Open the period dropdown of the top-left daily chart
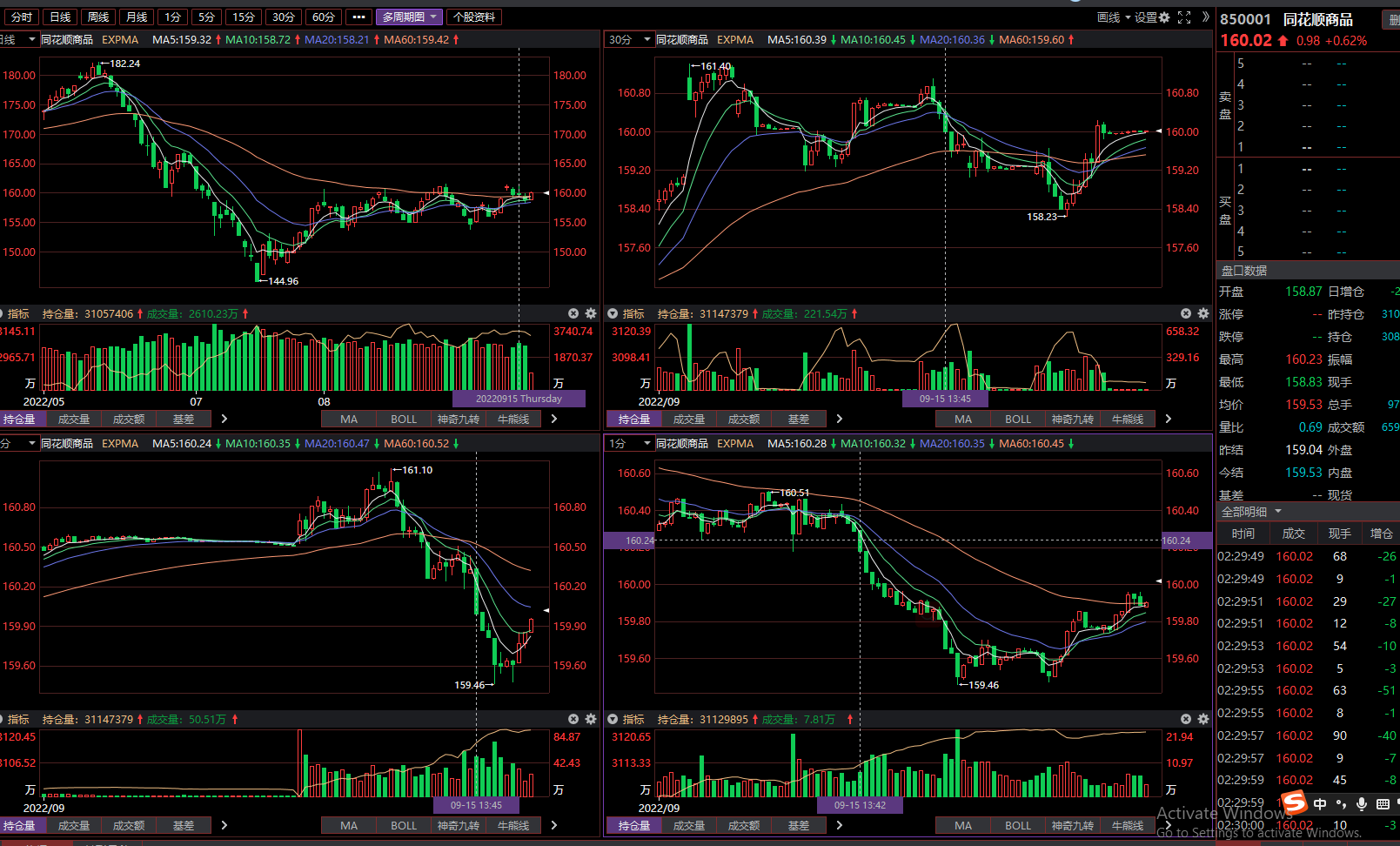This screenshot has width=1400, height=846. (19, 40)
